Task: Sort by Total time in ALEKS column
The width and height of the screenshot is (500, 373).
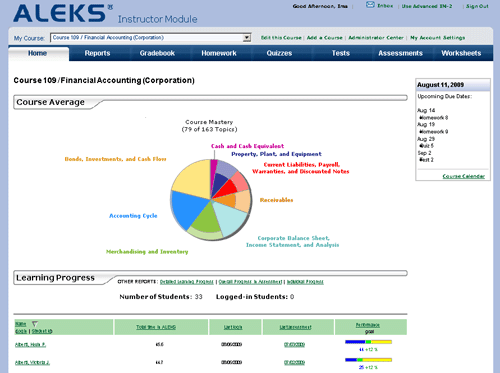Action: coord(156,327)
